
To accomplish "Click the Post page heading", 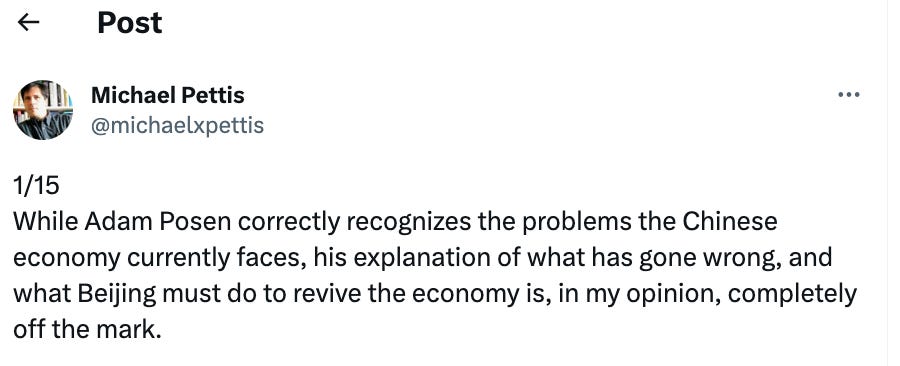I will [130, 23].
